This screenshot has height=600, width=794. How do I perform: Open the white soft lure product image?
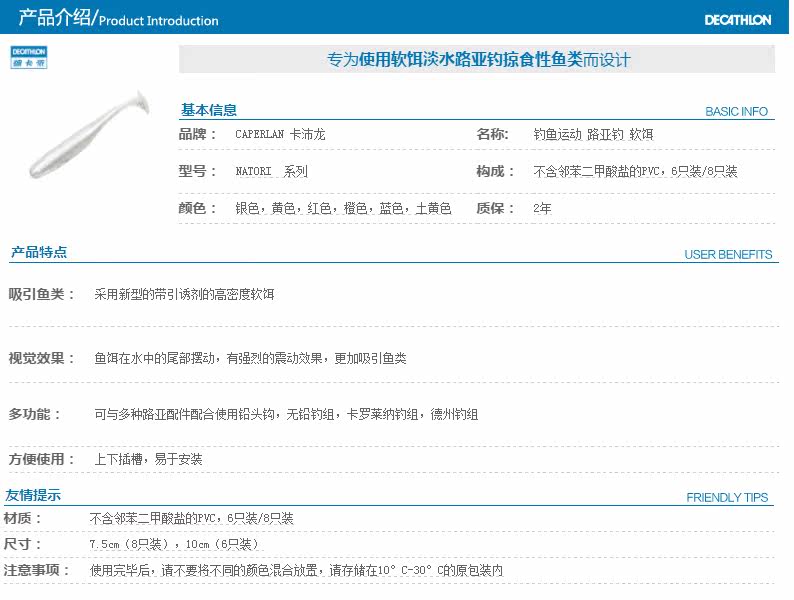pos(90,134)
